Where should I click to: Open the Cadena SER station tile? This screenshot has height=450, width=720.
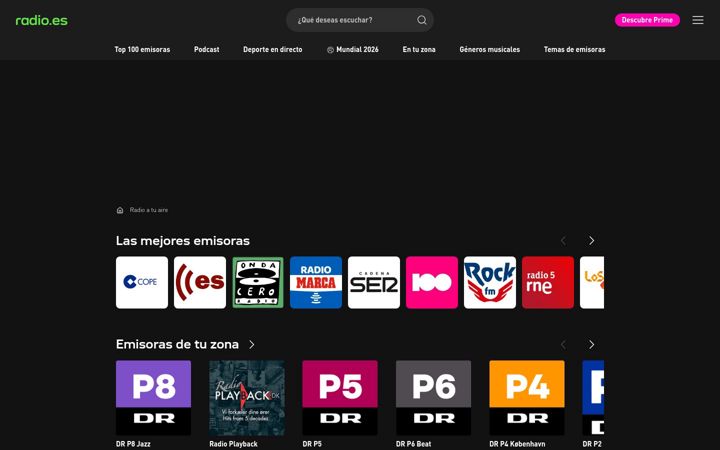coord(374,282)
